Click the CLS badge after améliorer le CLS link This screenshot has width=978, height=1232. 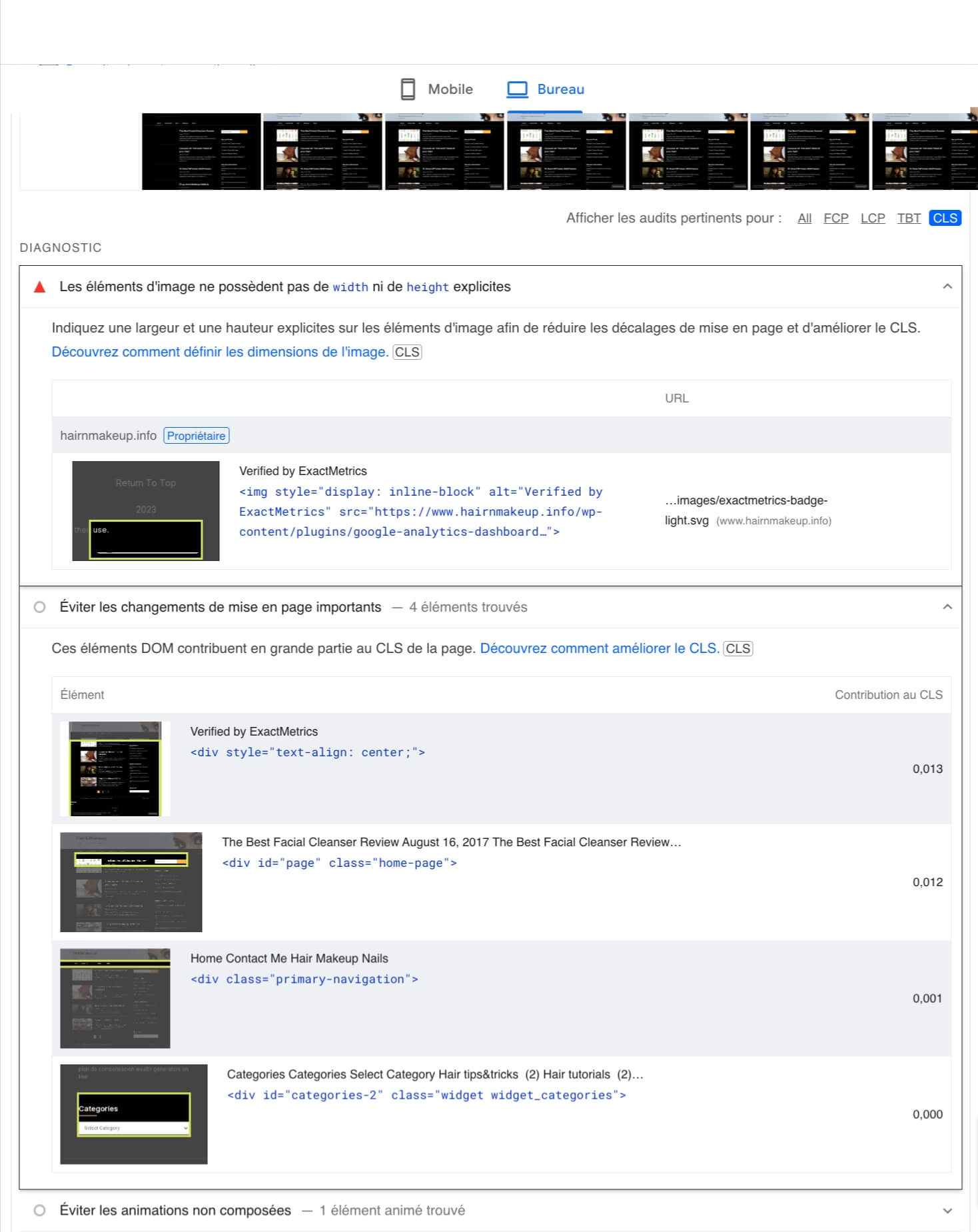pos(737,649)
